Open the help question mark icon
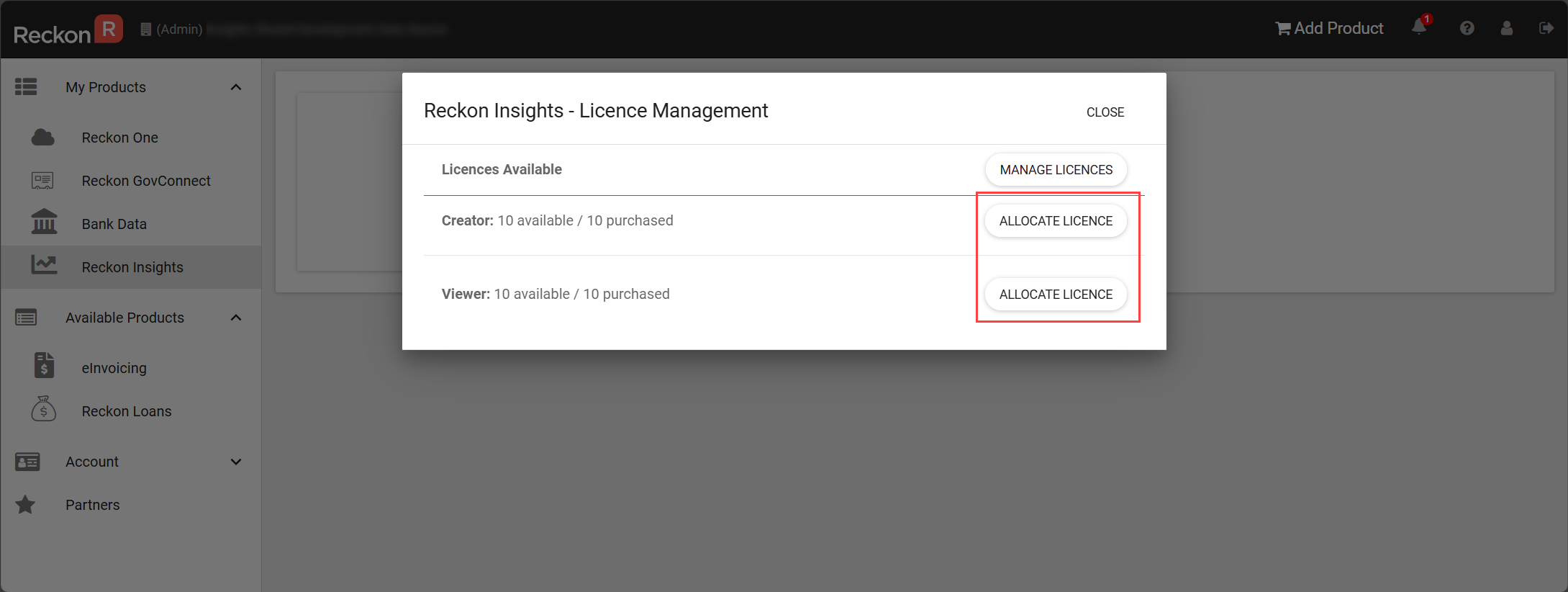1568x592 pixels. click(1467, 28)
